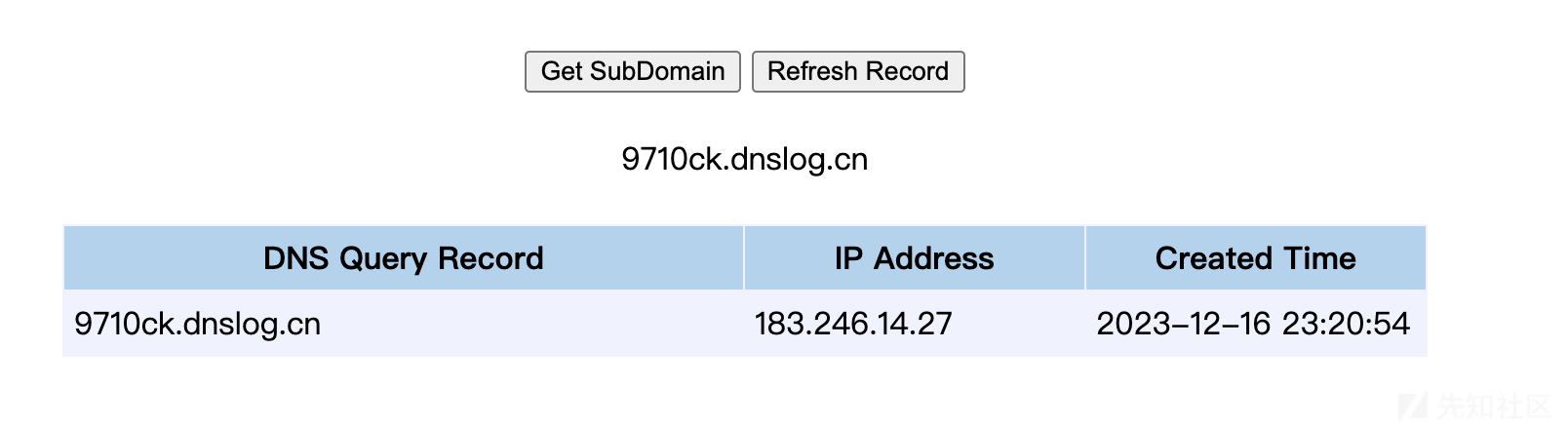This screenshot has height=427, width=1568.
Task: Select the IP value 183.246.14.27
Action: pos(853,324)
